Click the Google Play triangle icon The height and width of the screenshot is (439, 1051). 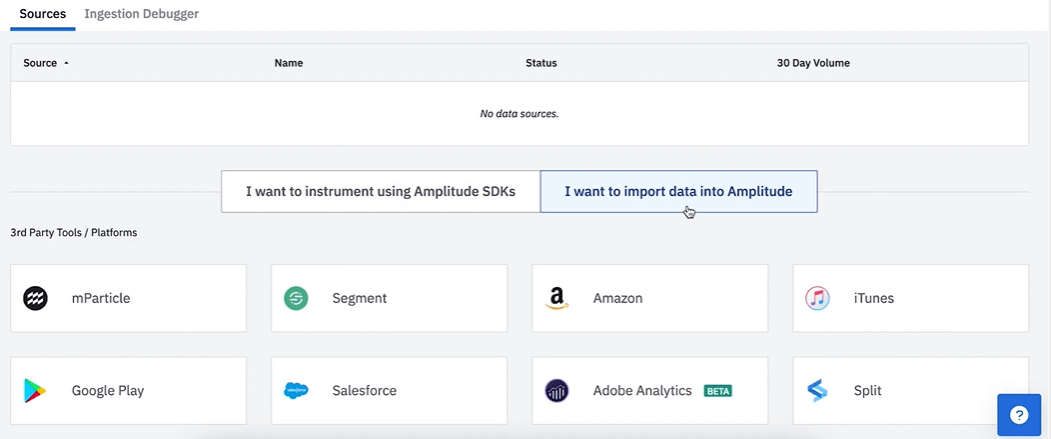[x=35, y=390]
